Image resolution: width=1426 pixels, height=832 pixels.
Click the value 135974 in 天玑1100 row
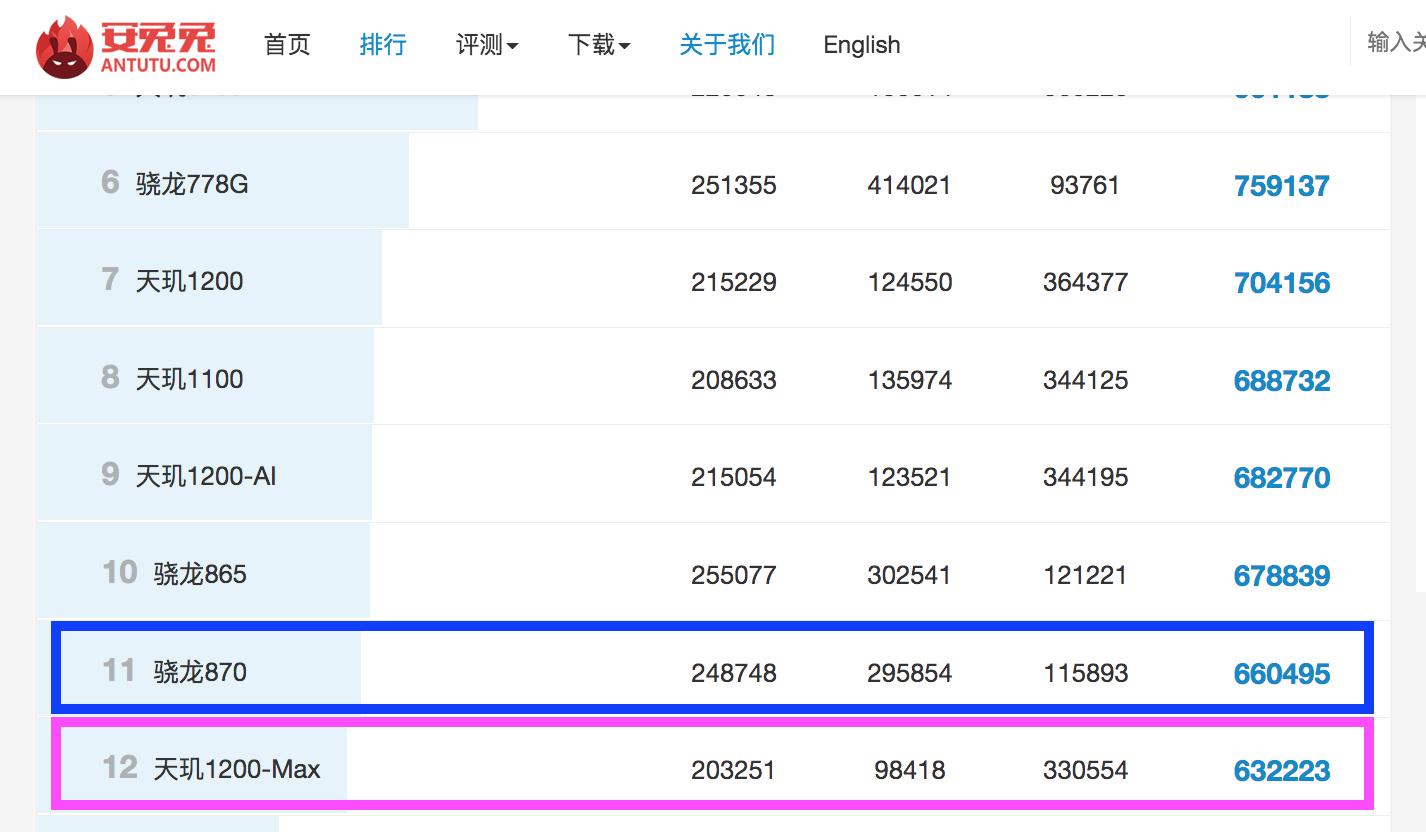pyautogui.click(x=910, y=380)
